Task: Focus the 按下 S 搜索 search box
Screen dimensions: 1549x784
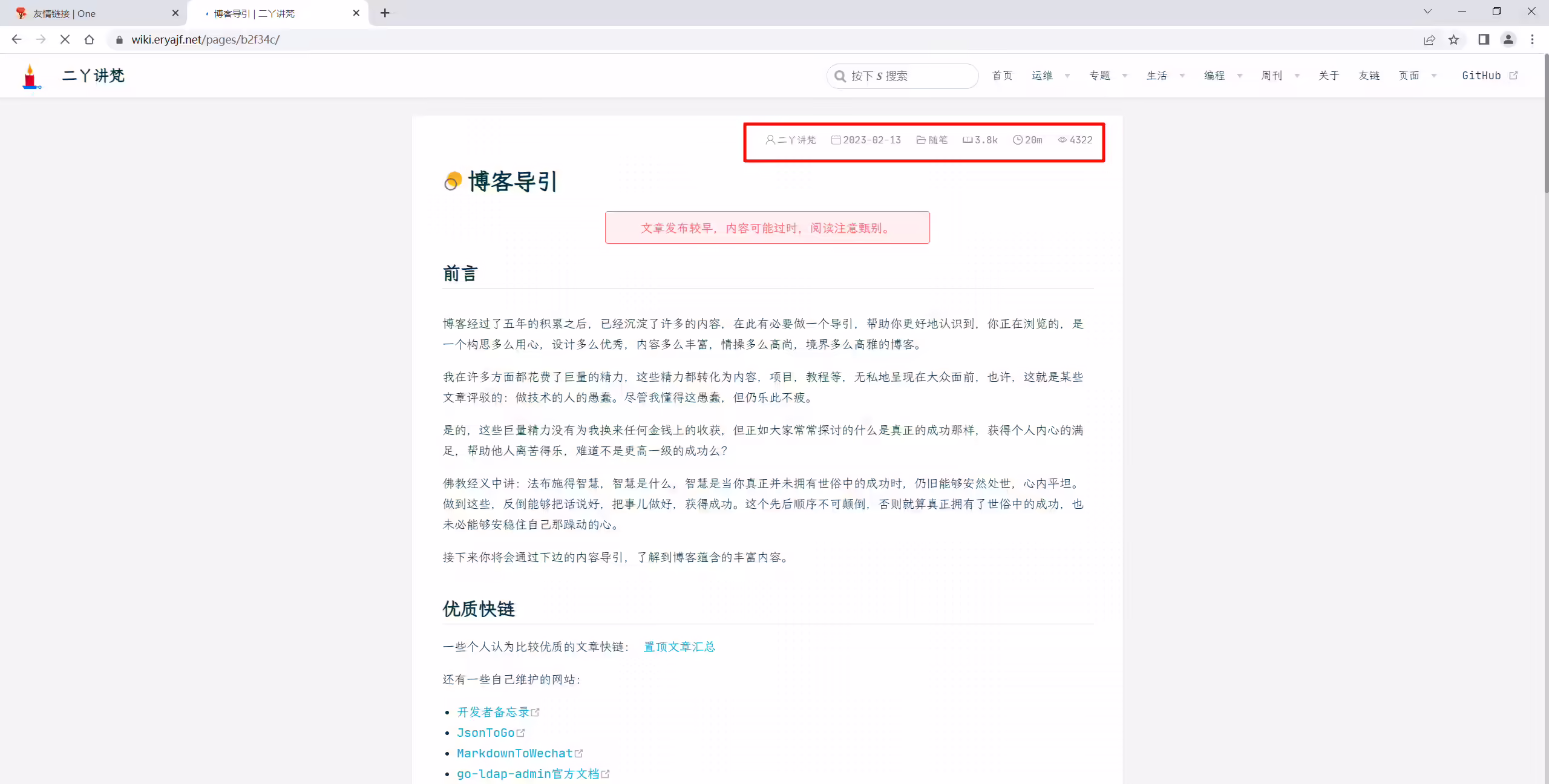Action: (x=902, y=76)
